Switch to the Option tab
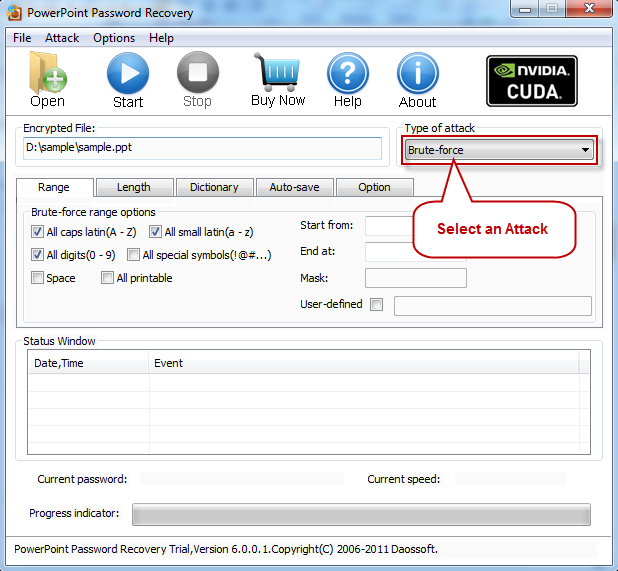618x571 pixels. 374,187
